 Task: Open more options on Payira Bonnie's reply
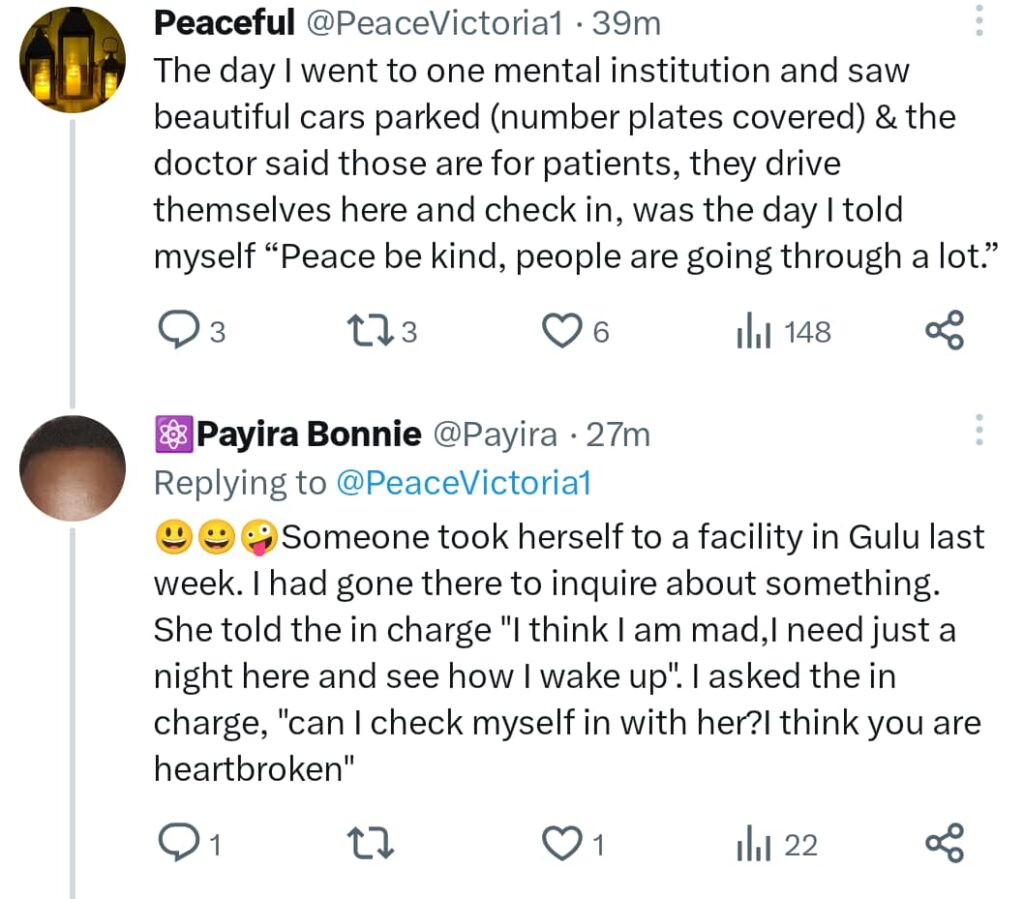click(979, 430)
